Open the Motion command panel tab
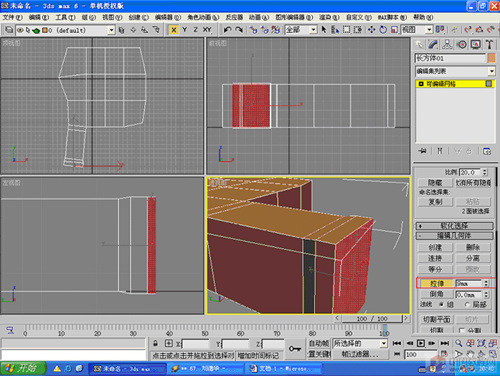The image size is (500, 376). click(462, 44)
